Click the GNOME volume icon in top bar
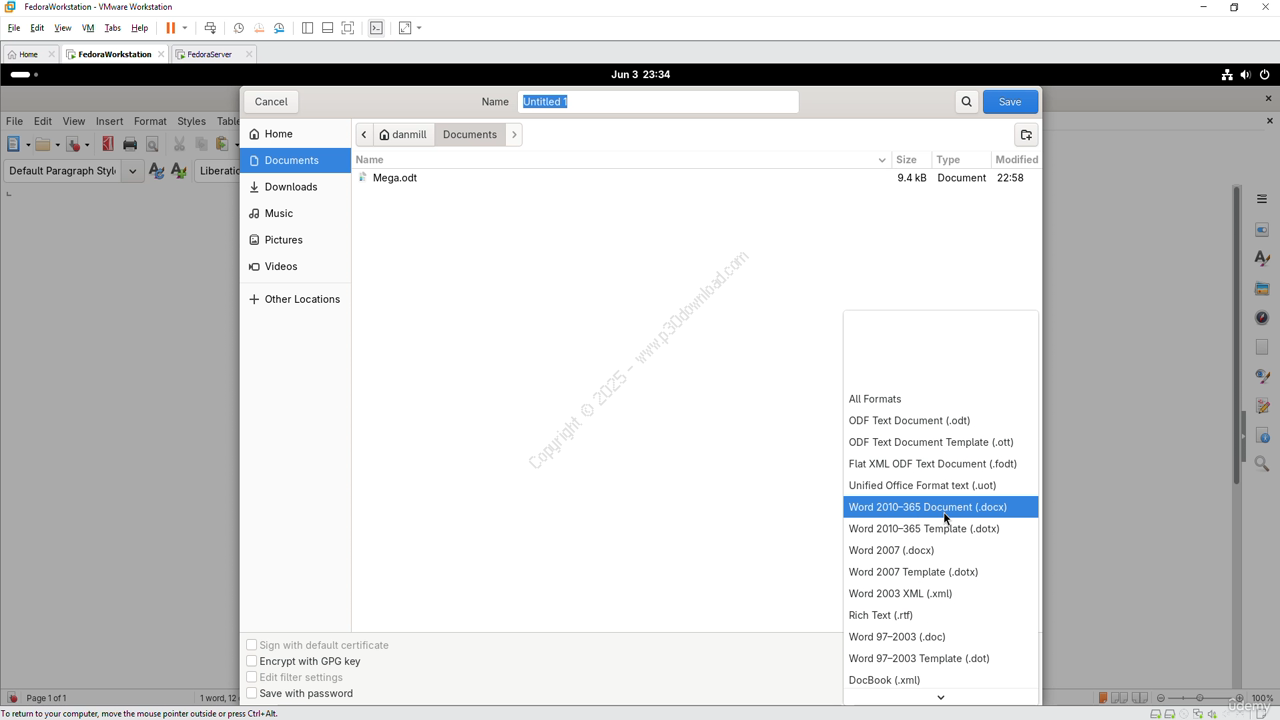The image size is (1280, 720). click(x=1245, y=75)
